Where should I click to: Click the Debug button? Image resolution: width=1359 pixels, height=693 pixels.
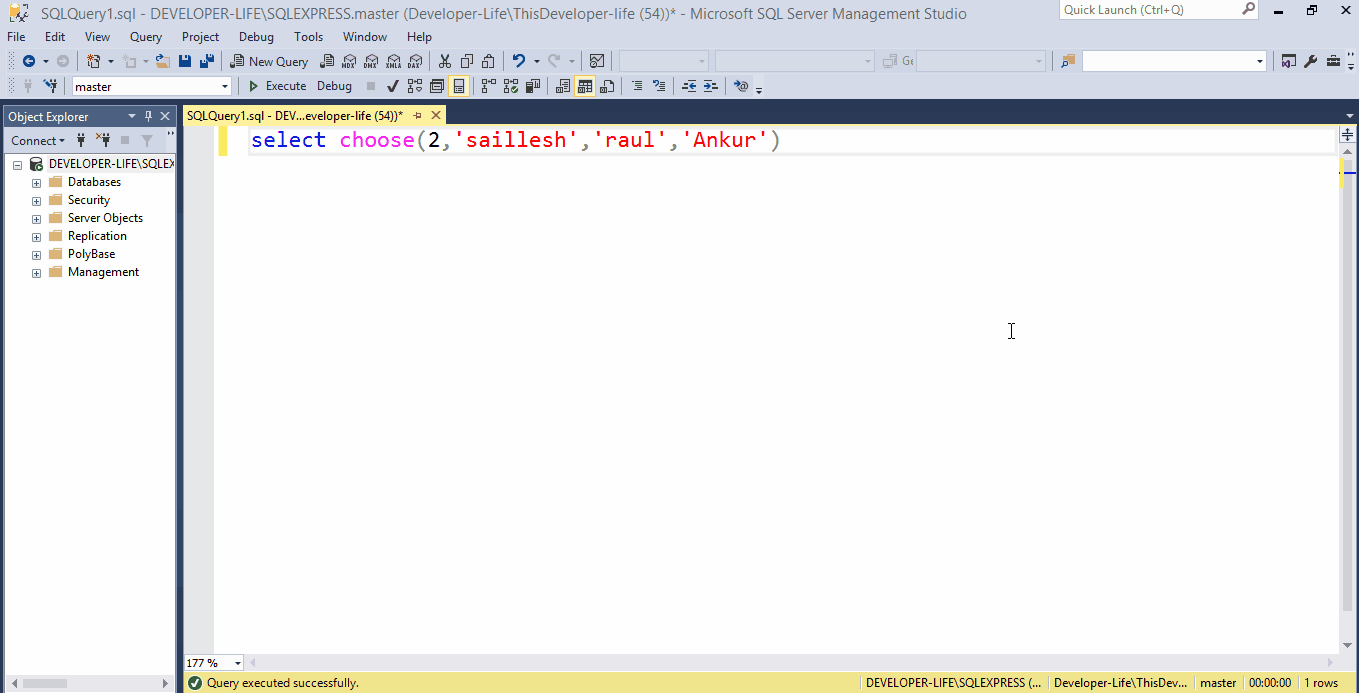pos(334,86)
